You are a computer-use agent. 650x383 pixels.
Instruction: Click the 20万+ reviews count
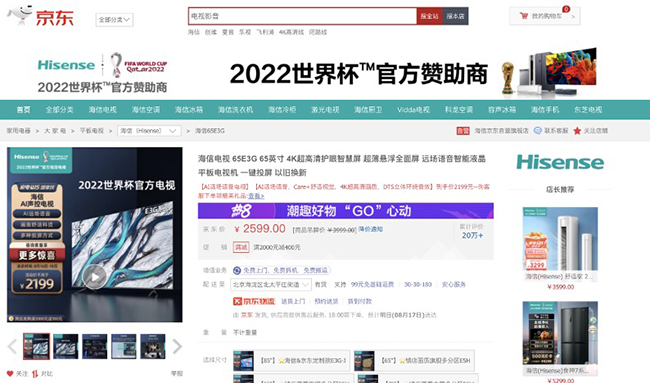pyautogui.click(x=472, y=235)
